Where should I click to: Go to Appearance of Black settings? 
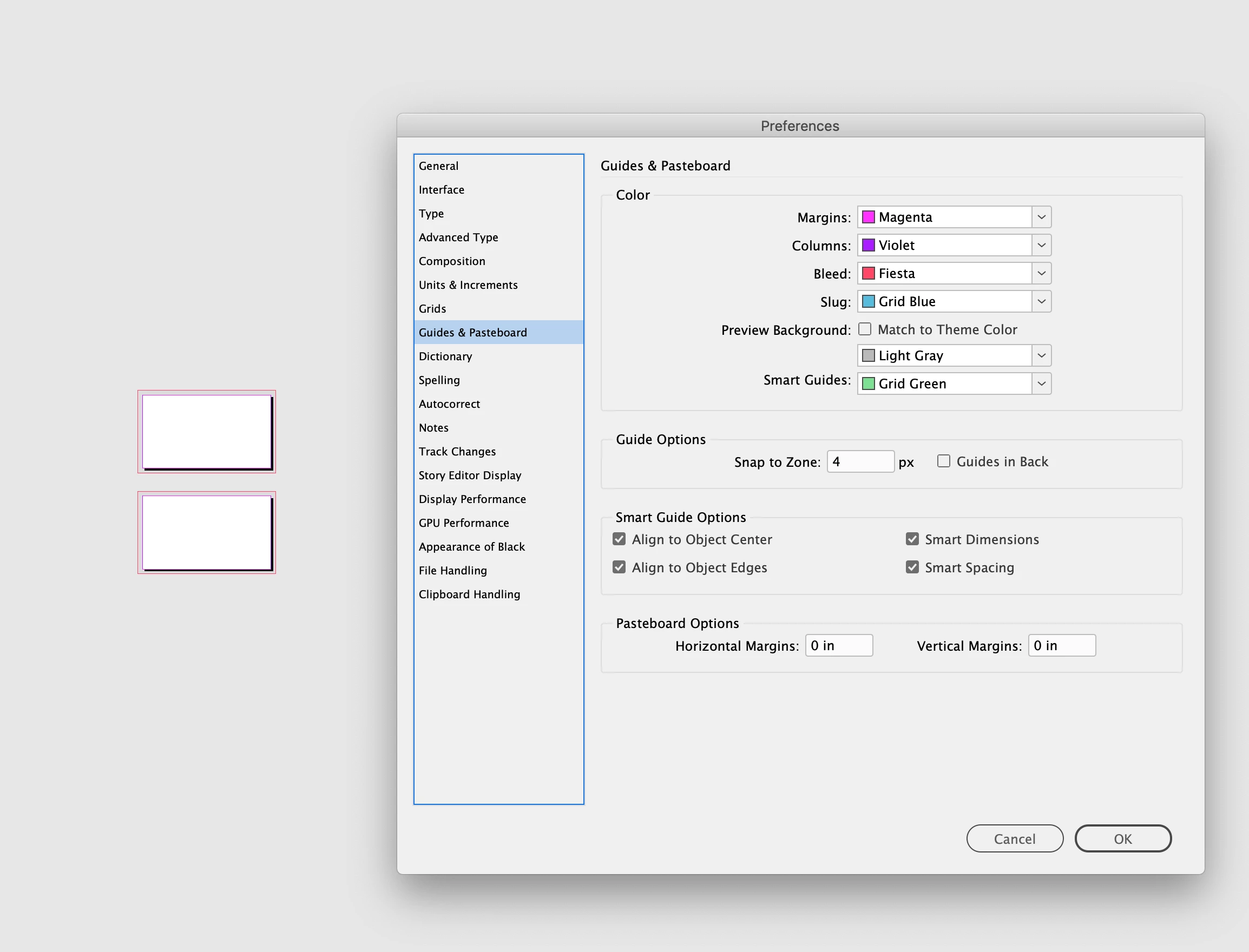click(x=471, y=547)
